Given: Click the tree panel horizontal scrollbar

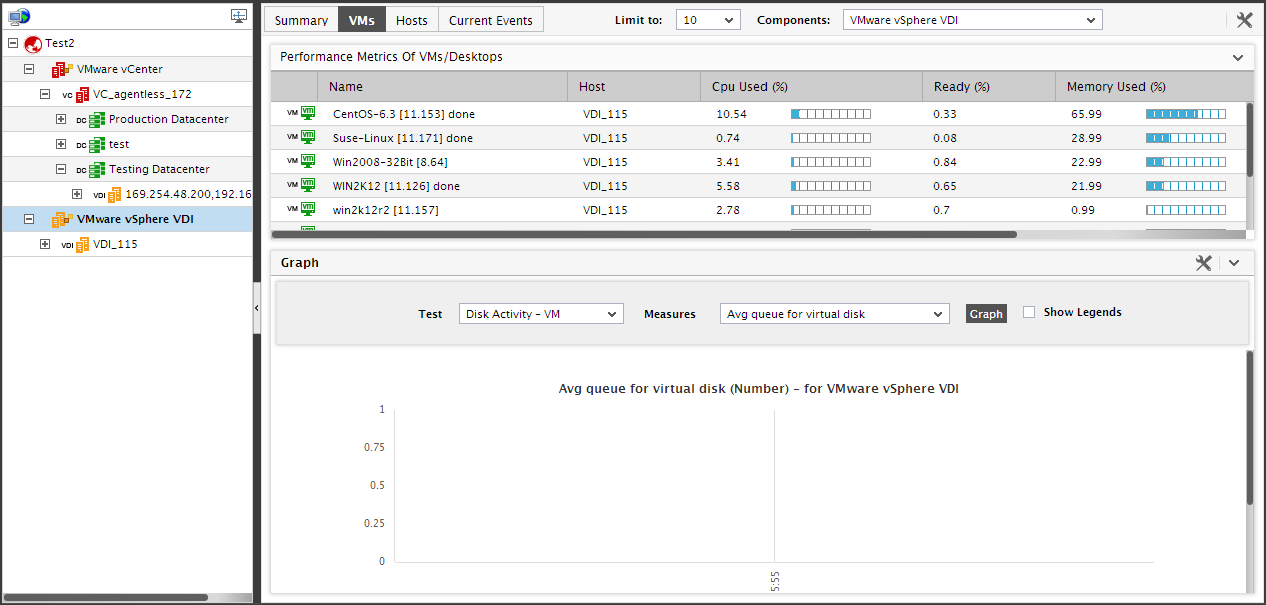Looking at the screenshot, I should point(107,597).
